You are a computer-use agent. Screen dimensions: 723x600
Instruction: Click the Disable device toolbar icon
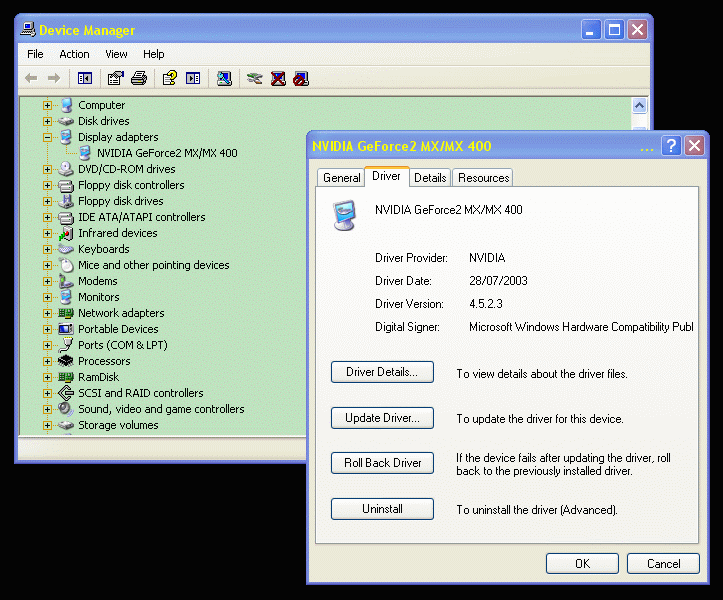click(301, 78)
